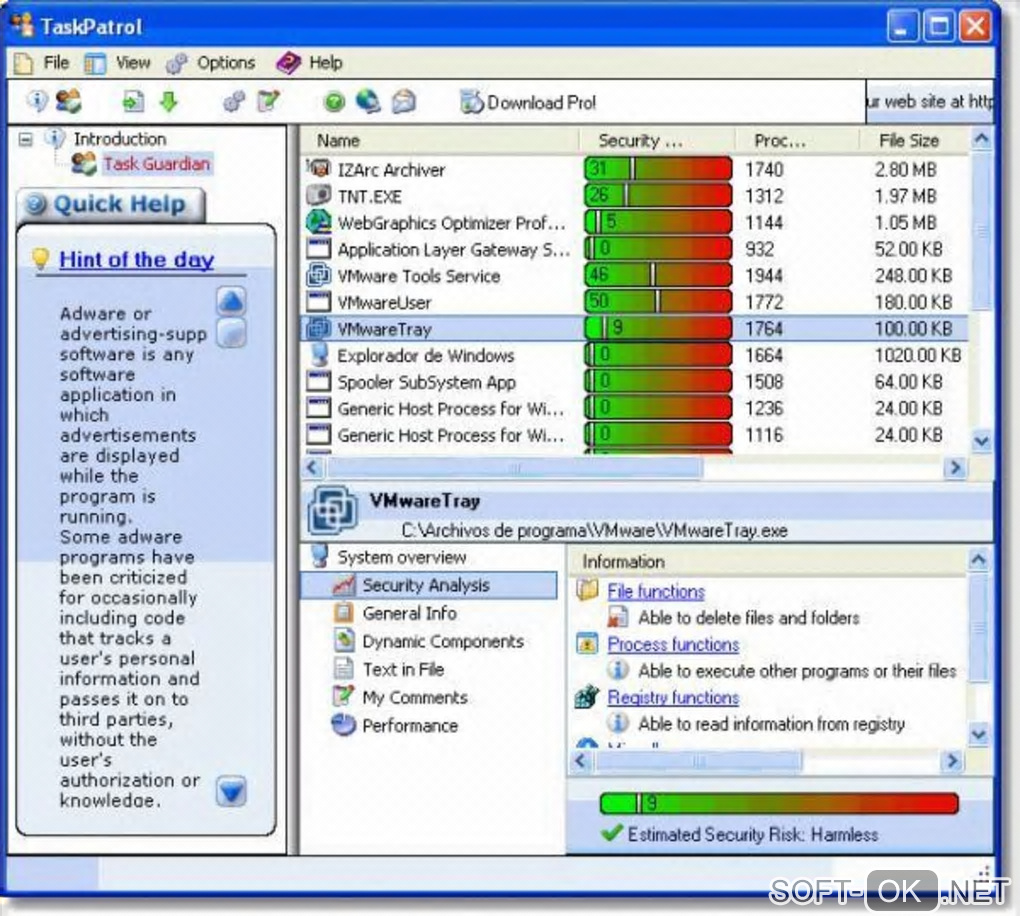The image size is (1020, 916).
Task: Click the Download Pro! button
Action: tap(528, 102)
